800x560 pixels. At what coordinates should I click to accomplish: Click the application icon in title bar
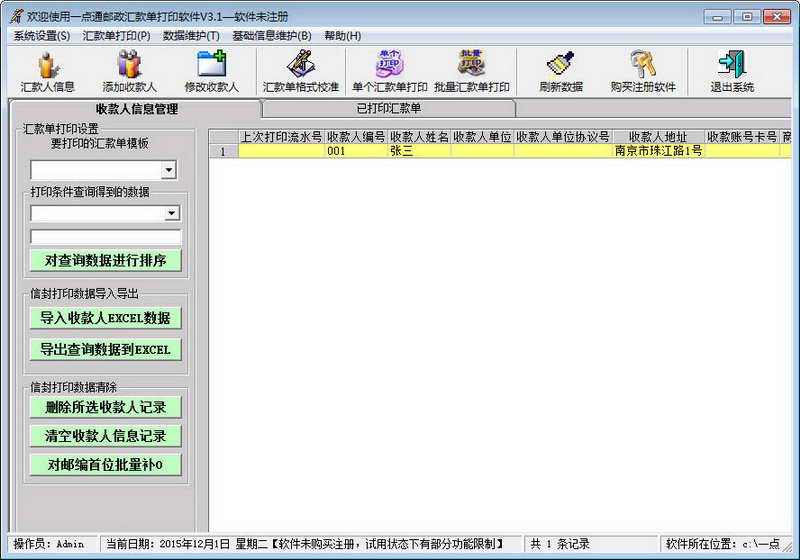[16, 16]
